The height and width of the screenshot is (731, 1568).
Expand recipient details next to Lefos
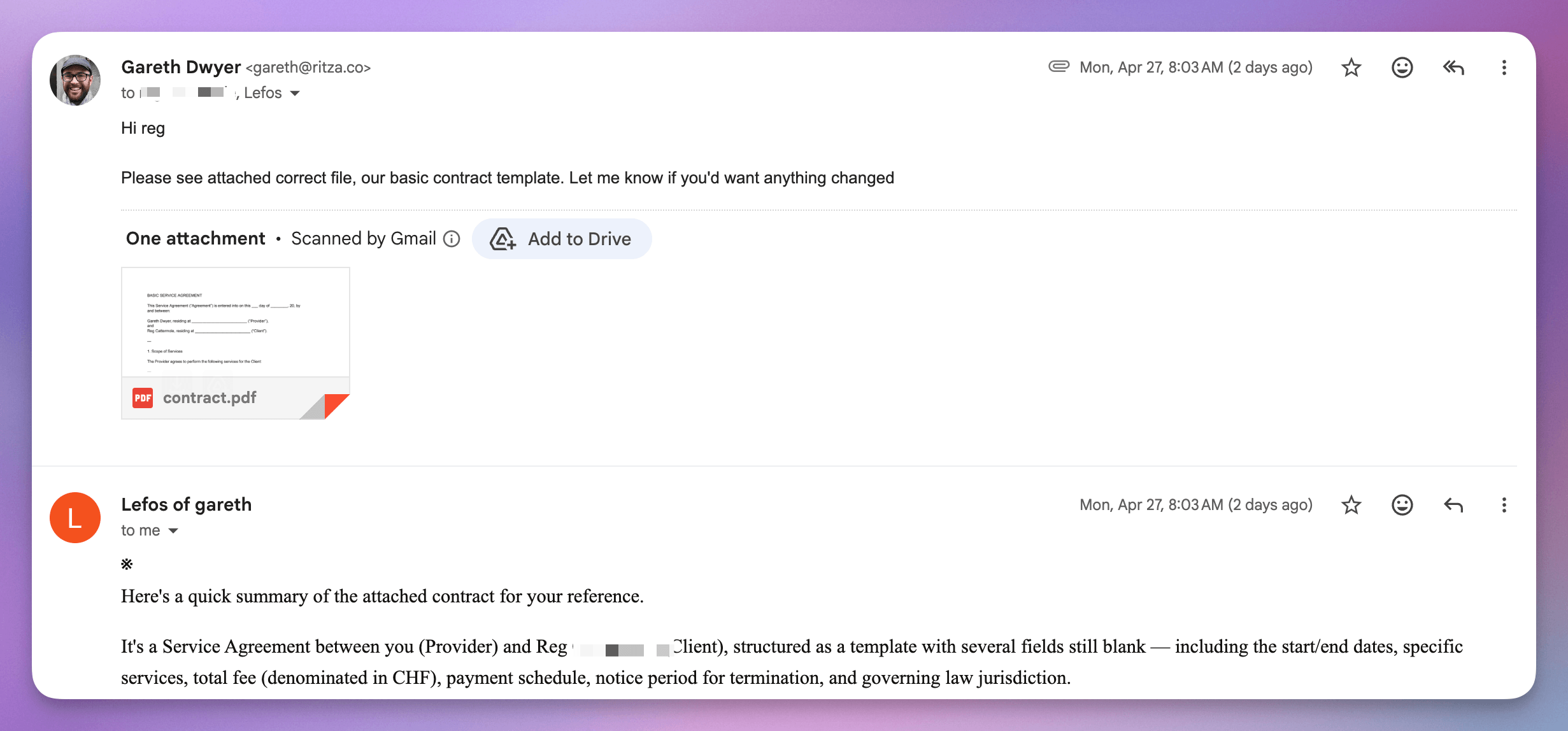tap(295, 94)
